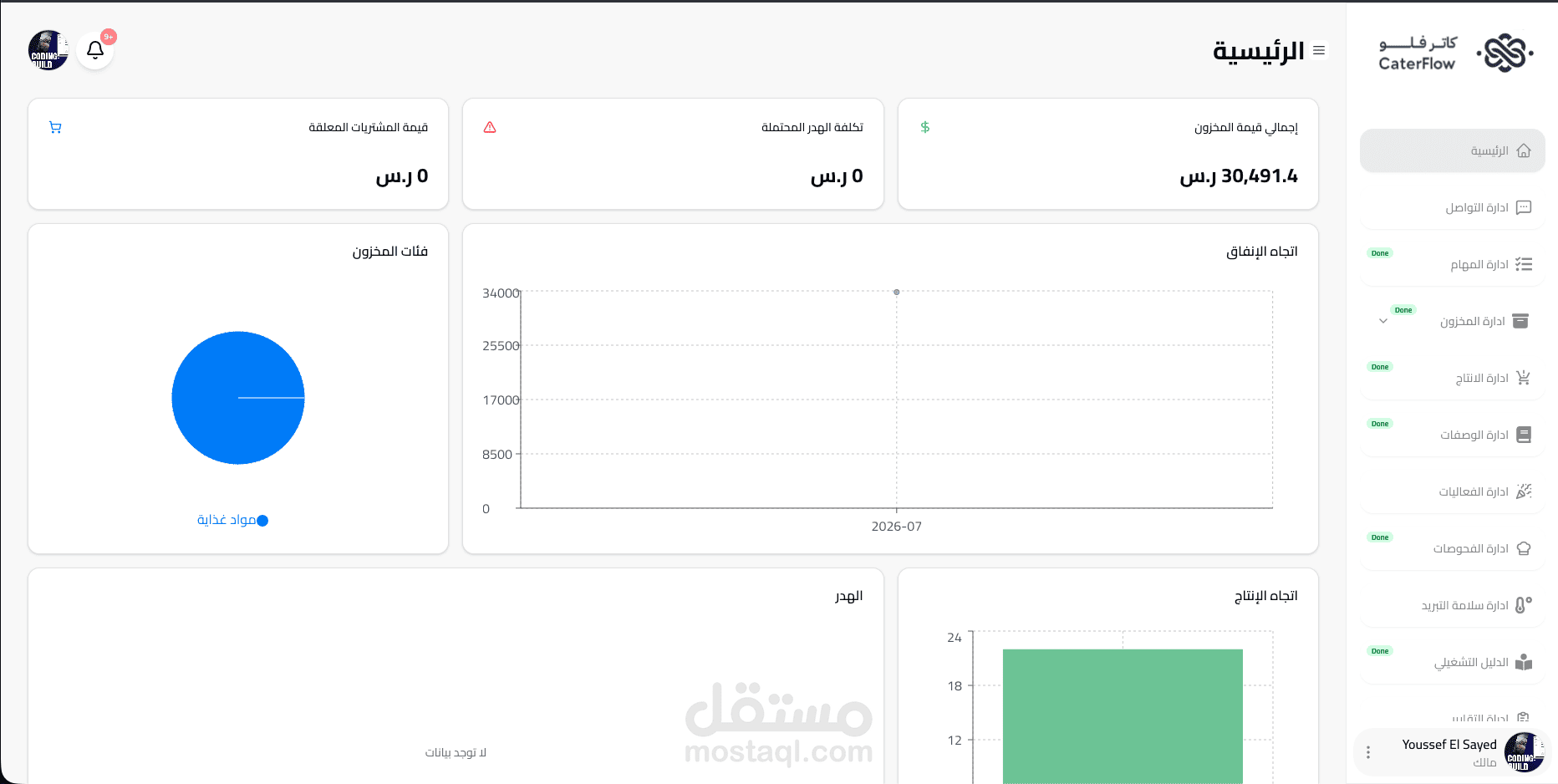Click the اتجاه الإنتاج chart title

(1266, 596)
